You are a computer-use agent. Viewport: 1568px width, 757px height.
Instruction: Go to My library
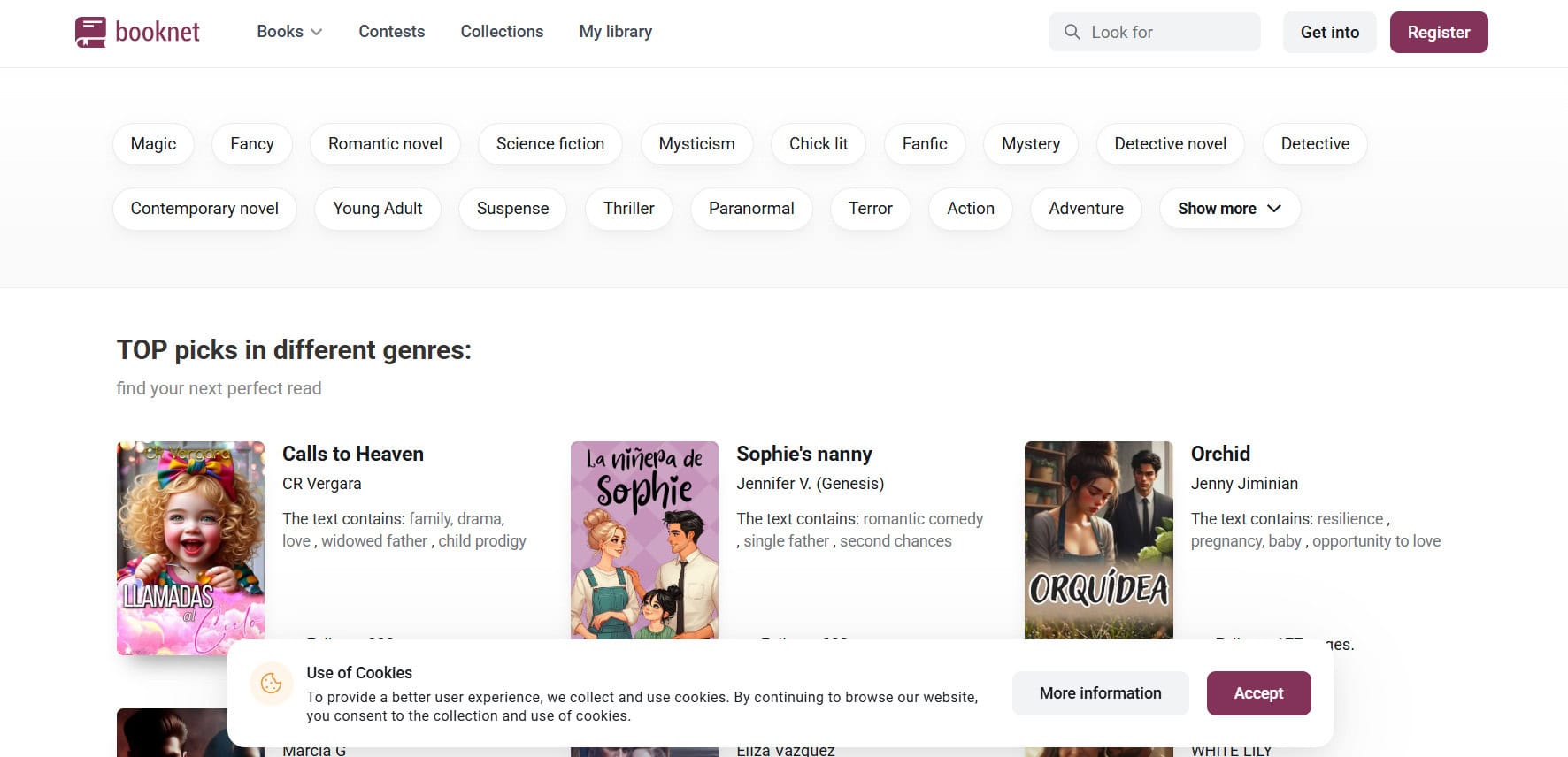click(x=615, y=32)
